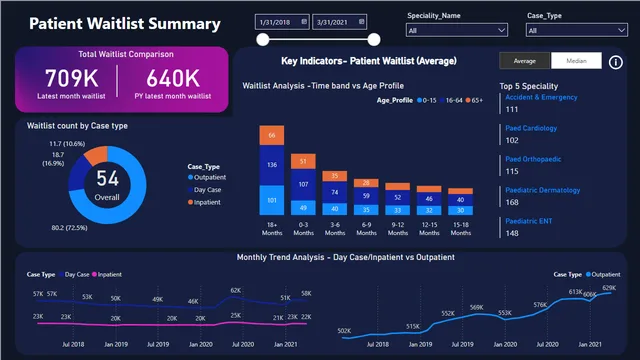Click Paediatric Dermatology speciality
The height and width of the screenshot is (360, 640).
click(x=542, y=190)
